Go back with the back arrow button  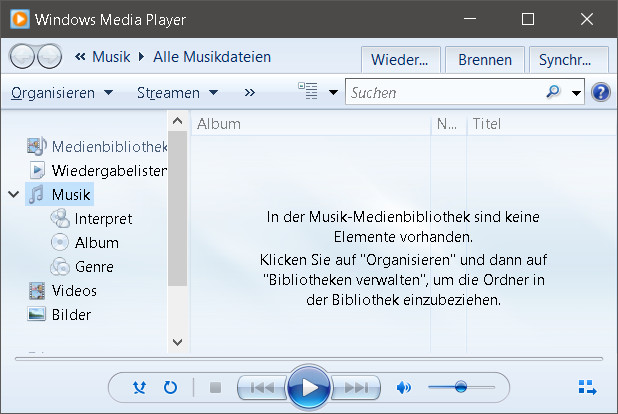click(22, 56)
